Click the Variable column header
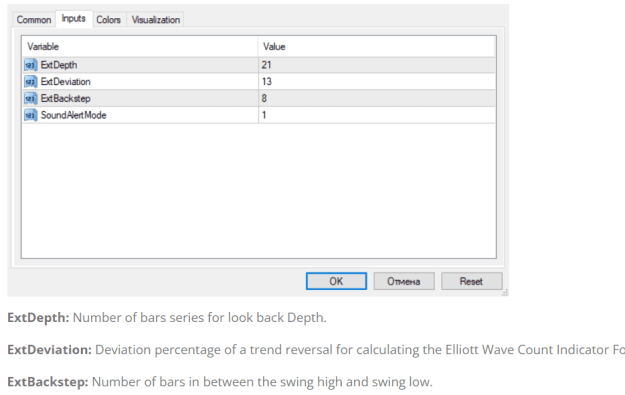 [x=140, y=47]
